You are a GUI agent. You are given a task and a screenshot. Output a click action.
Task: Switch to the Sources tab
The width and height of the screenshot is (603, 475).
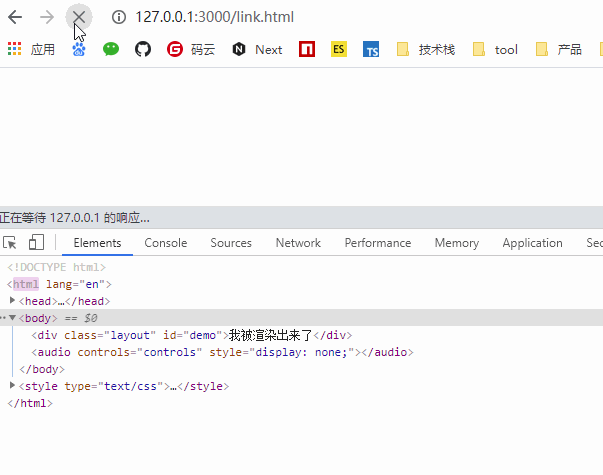[x=231, y=243]
